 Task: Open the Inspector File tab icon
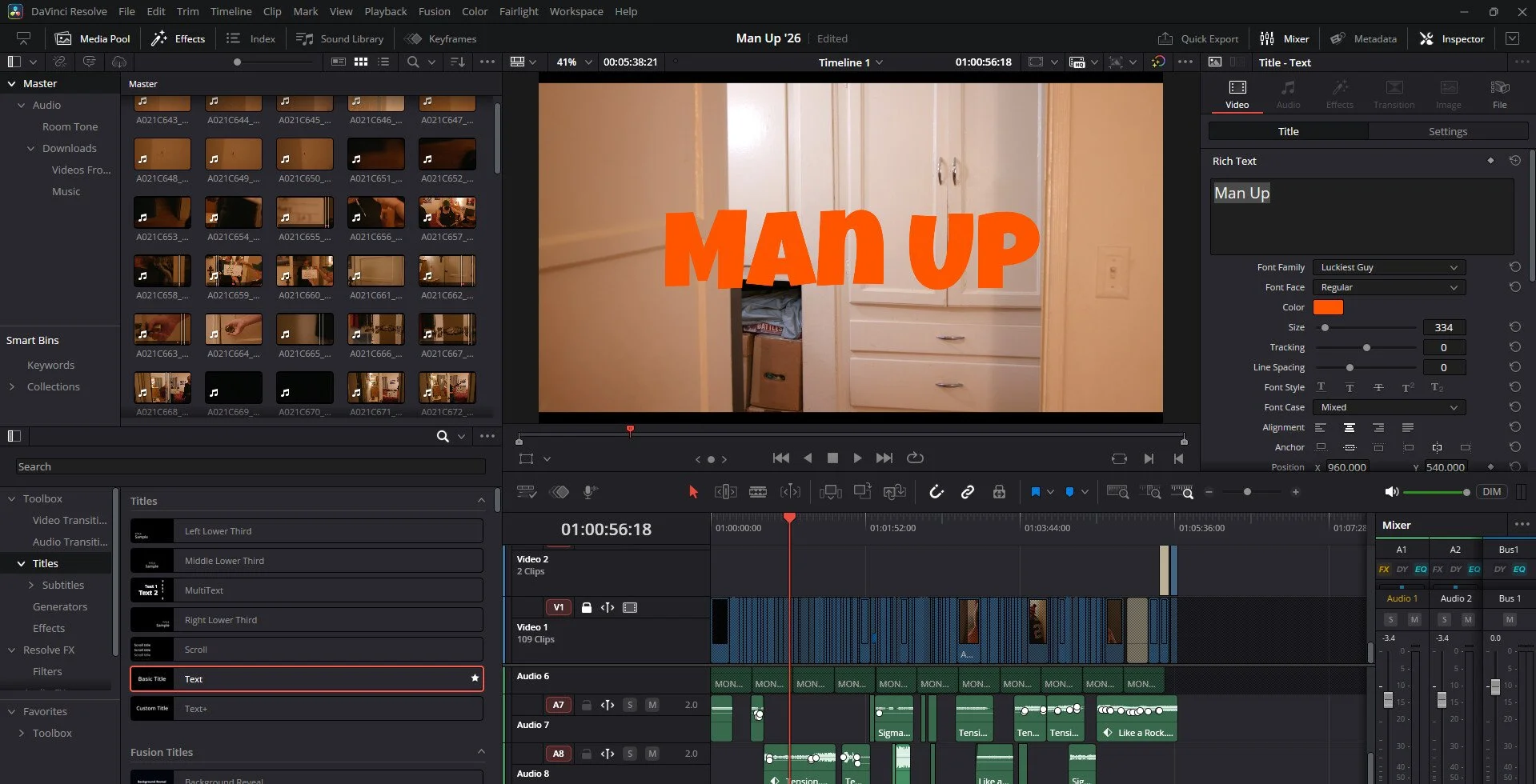tap(1499, 94)
